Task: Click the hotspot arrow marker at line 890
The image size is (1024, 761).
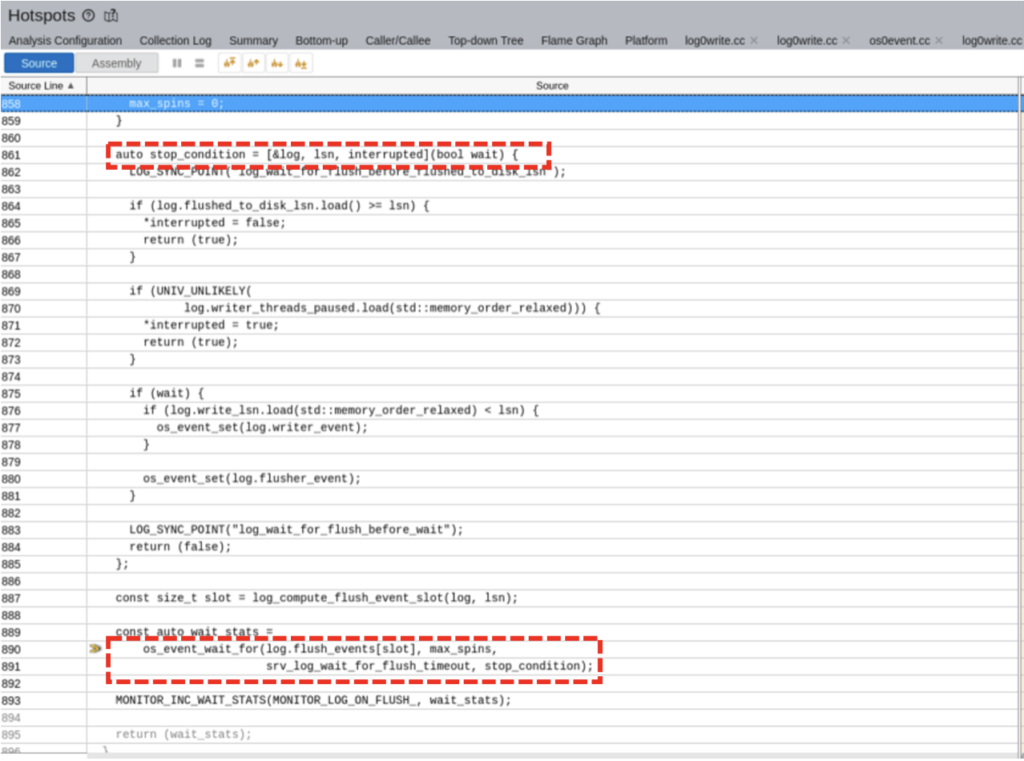Action: (95, 648)
